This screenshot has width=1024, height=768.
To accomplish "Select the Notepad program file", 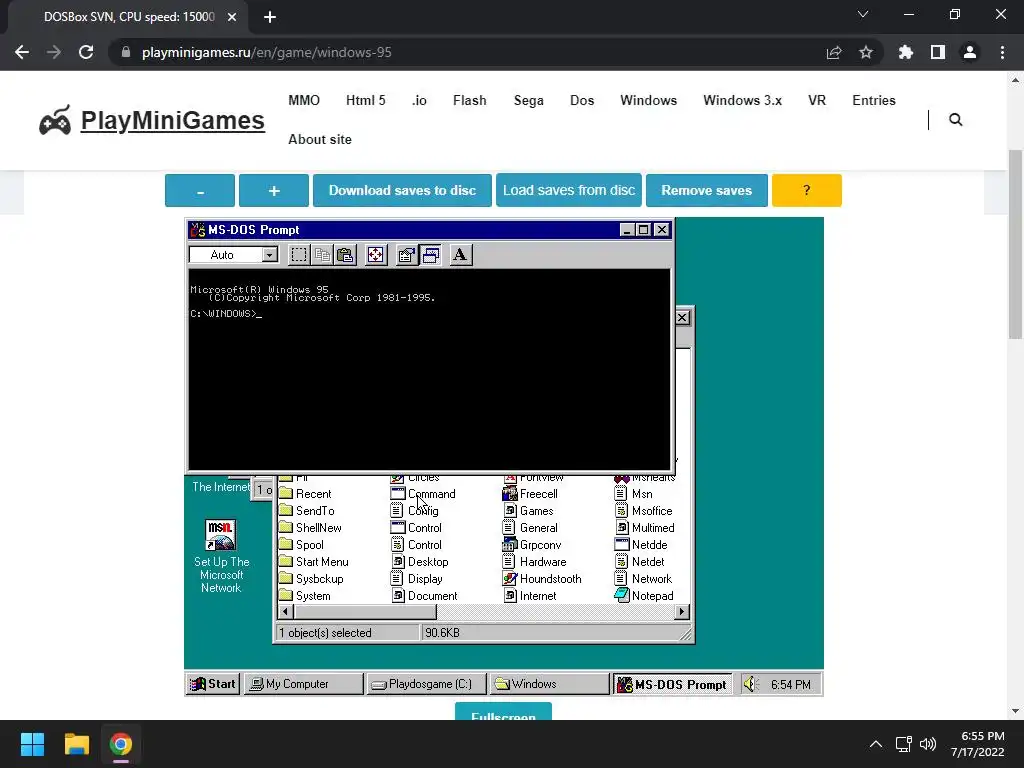I will (x=644, y=596).
